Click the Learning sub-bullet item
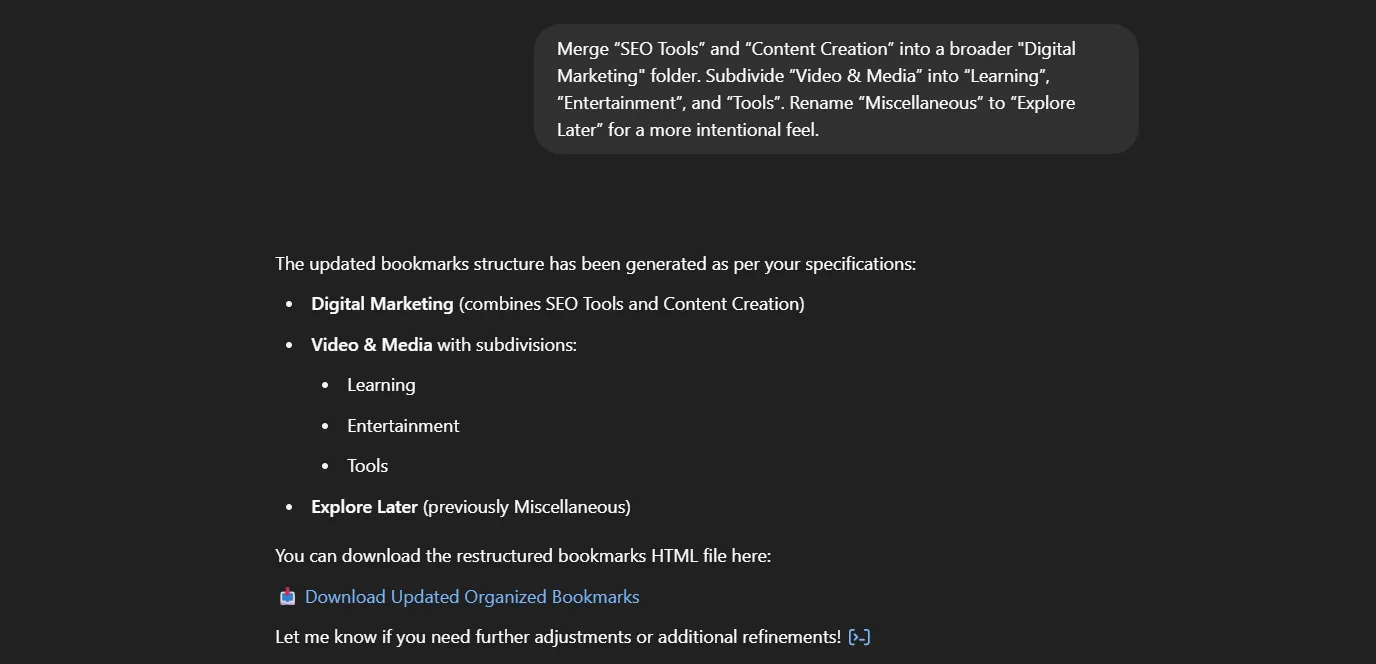The height and width of the screenshot is (664, 1376). pos(381,384)
